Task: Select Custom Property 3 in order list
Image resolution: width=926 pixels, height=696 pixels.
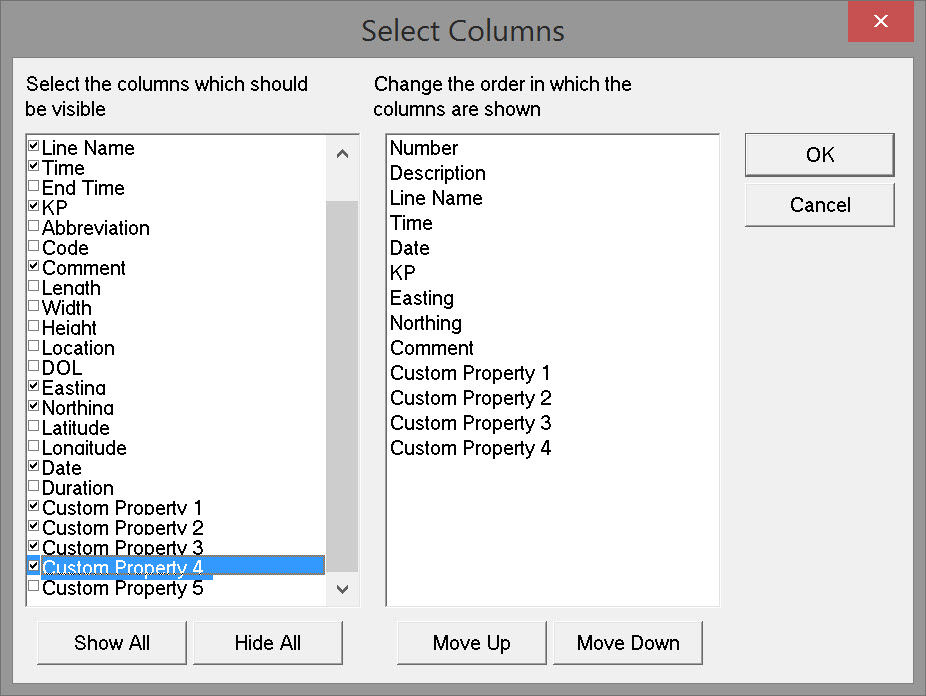Action: (470, 423)
